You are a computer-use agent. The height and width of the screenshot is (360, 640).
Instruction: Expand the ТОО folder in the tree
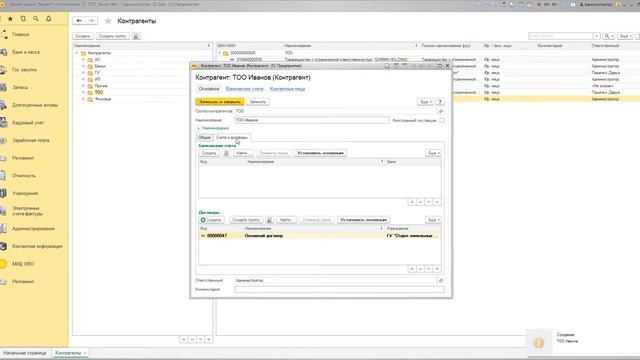(x=83, y=92)
